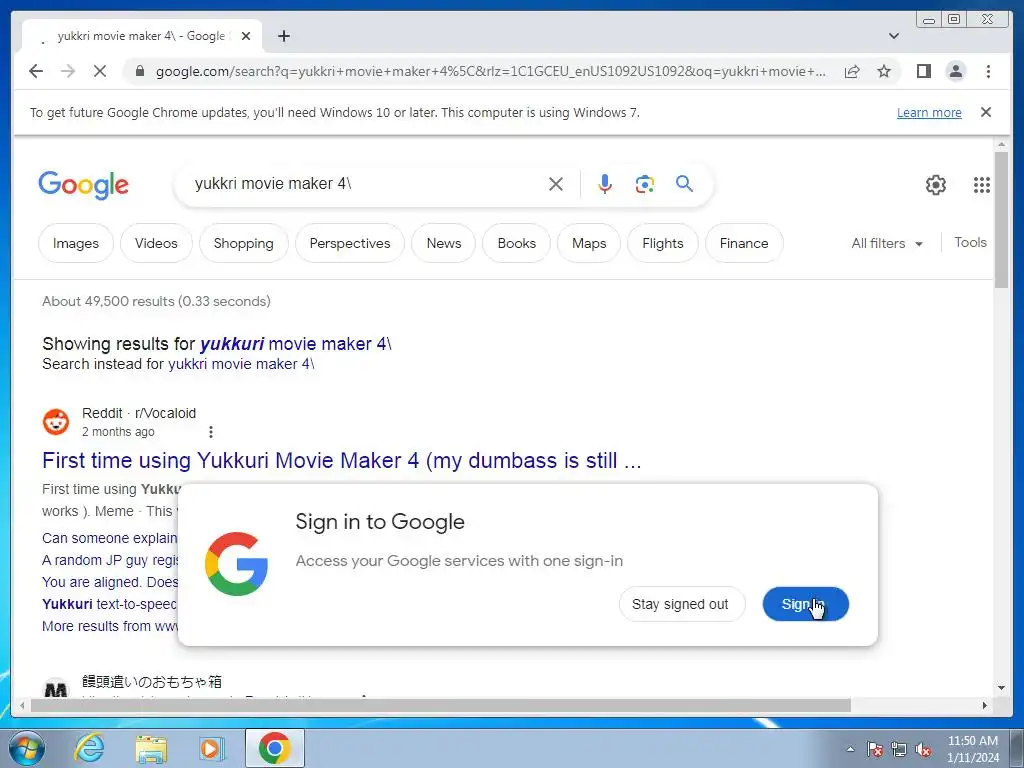Open search Tools
1024x768 pixels.
pyautogui.click(x=970, y=242)
